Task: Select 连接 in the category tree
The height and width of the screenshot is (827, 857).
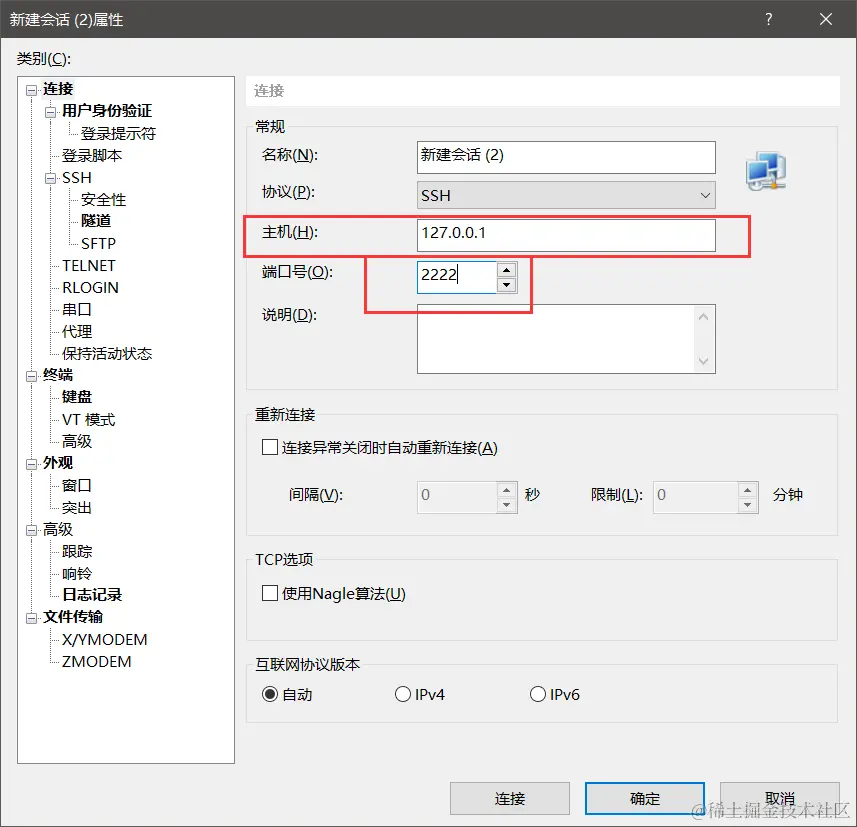Action: (x=58, y=89)
